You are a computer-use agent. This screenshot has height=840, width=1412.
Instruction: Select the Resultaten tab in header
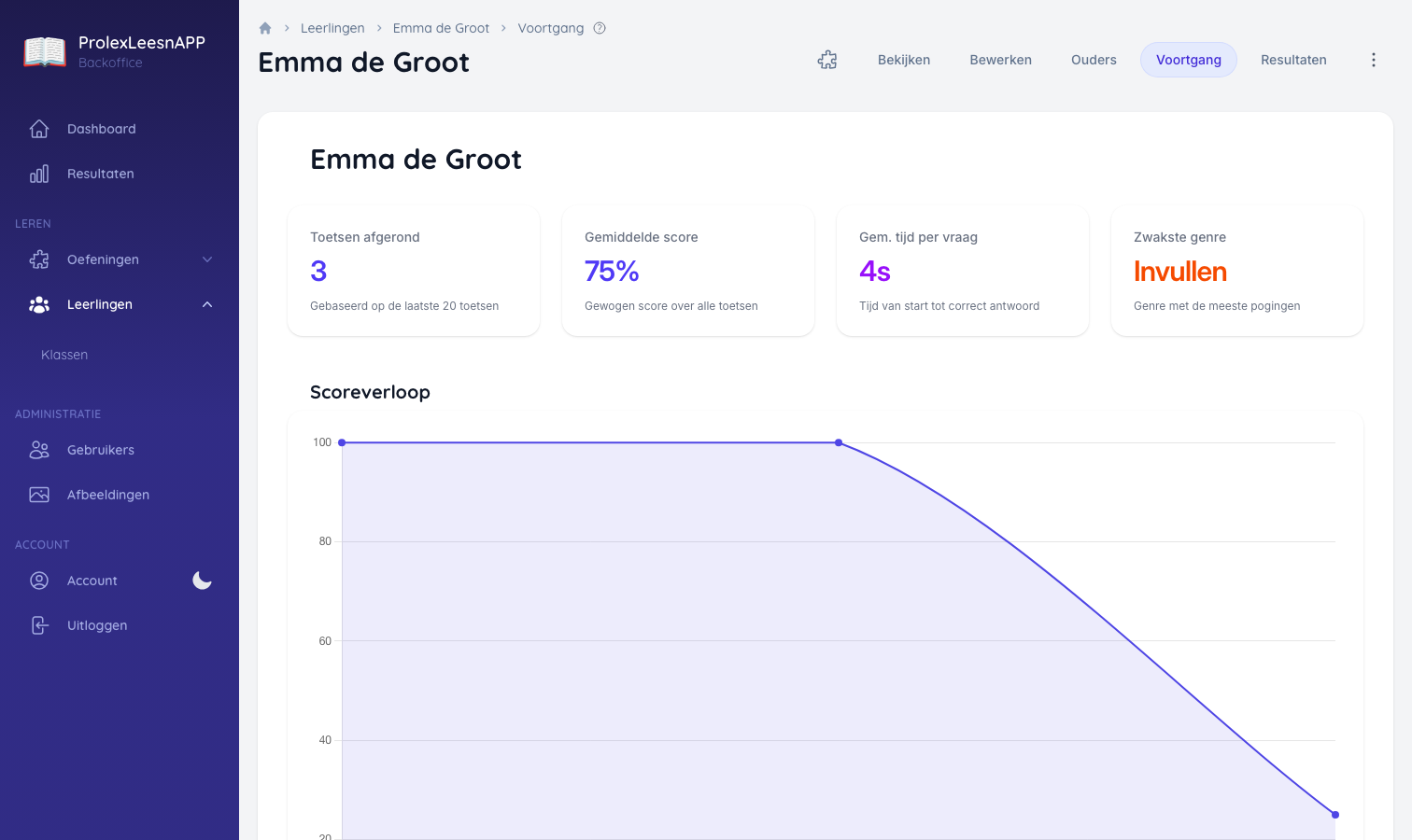point(1293,60)
